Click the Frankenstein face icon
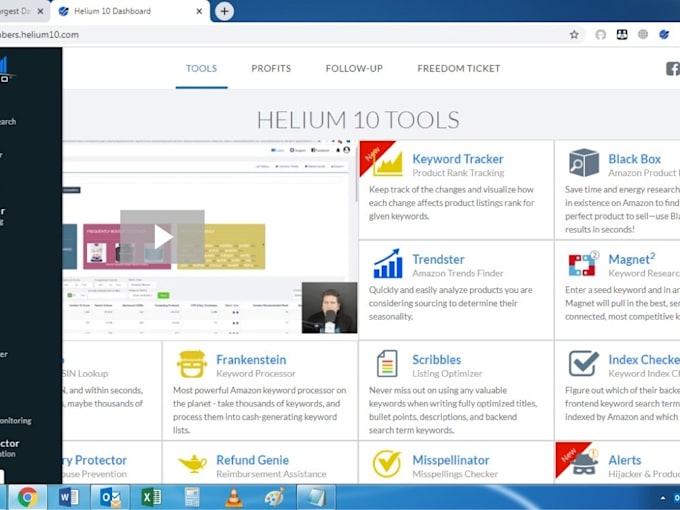This screenshot has width=680, height=510. (x=192, y=363)
